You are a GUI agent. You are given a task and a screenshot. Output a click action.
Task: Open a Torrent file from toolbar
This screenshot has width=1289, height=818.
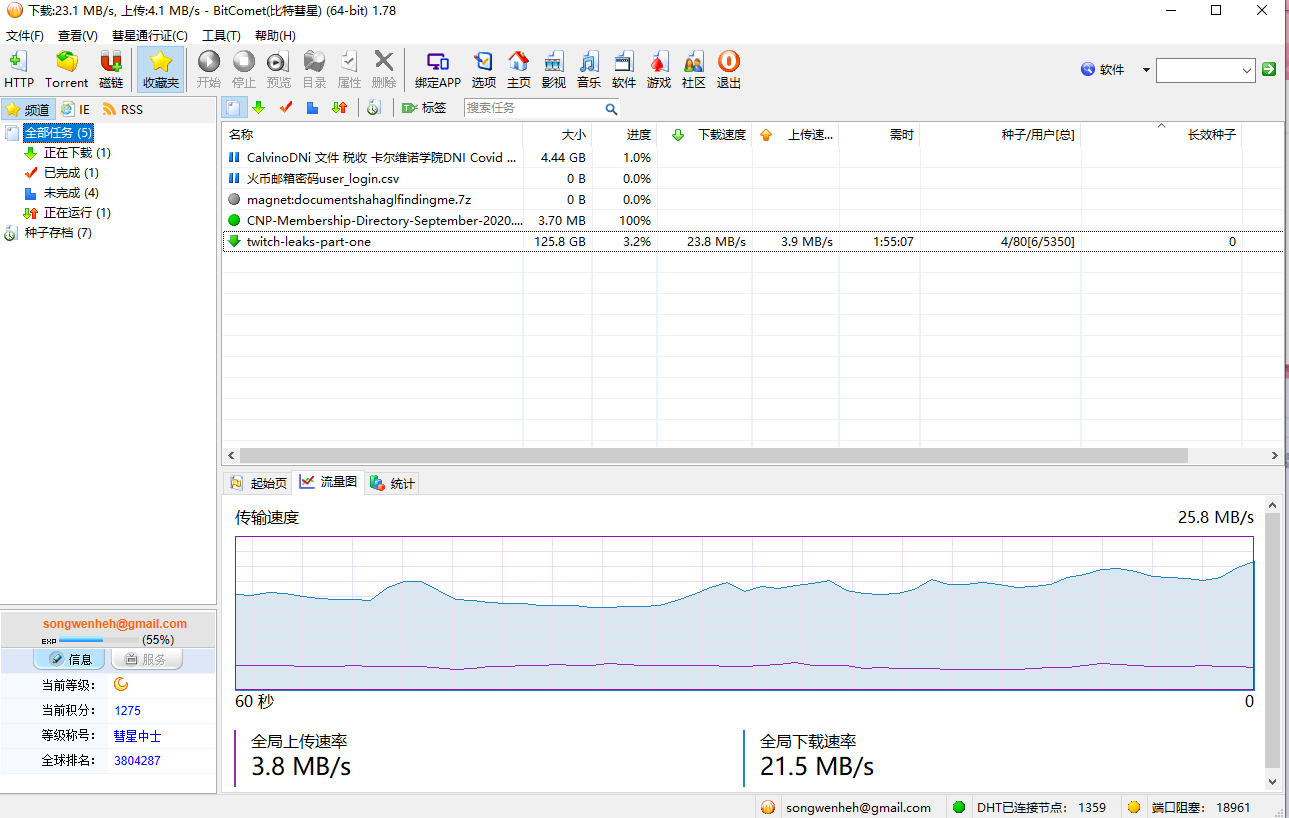click(x=66, y=70)
